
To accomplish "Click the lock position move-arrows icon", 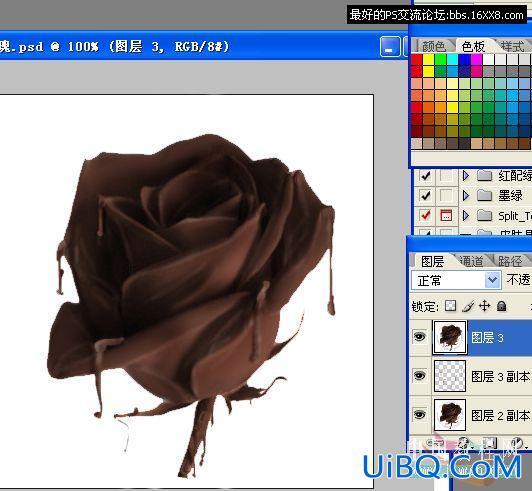I will [x=484, y=306].
